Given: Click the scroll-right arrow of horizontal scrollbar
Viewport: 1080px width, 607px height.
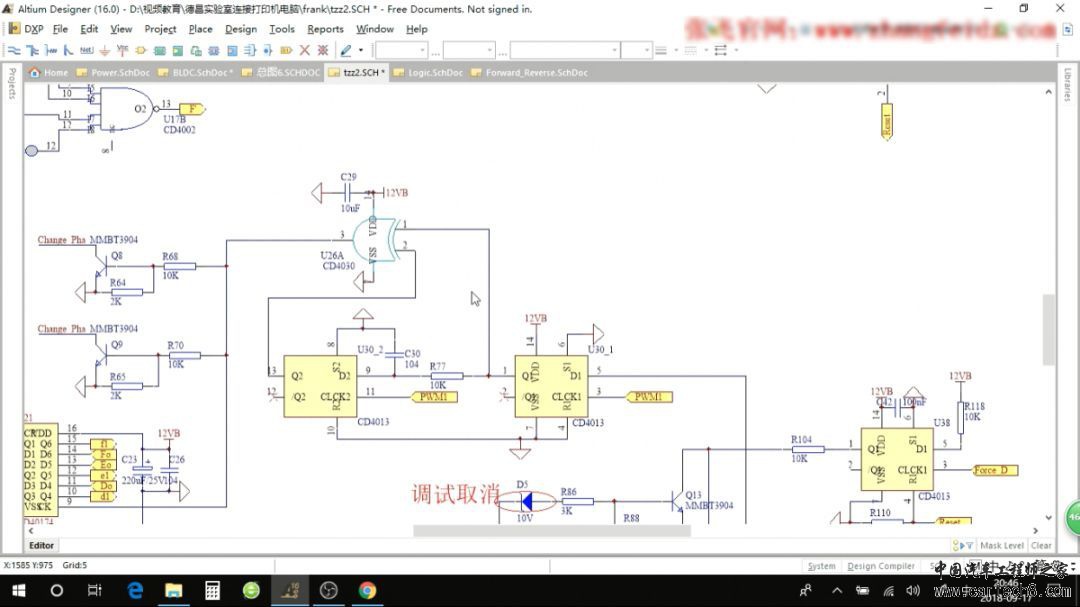Looking at the screenshot, I should tap(1035, 531).
